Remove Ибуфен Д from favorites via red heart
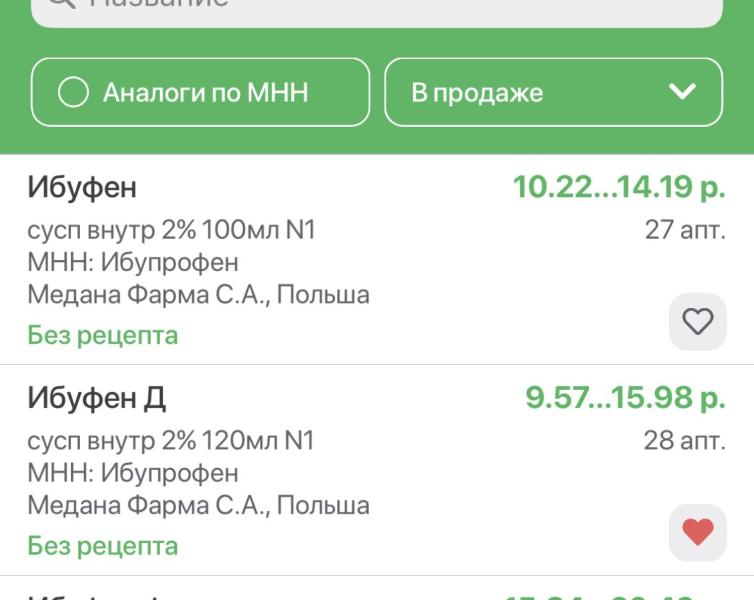Image resolution: width=754 pixels, height=600 pixels. click(x=697, y=532)
